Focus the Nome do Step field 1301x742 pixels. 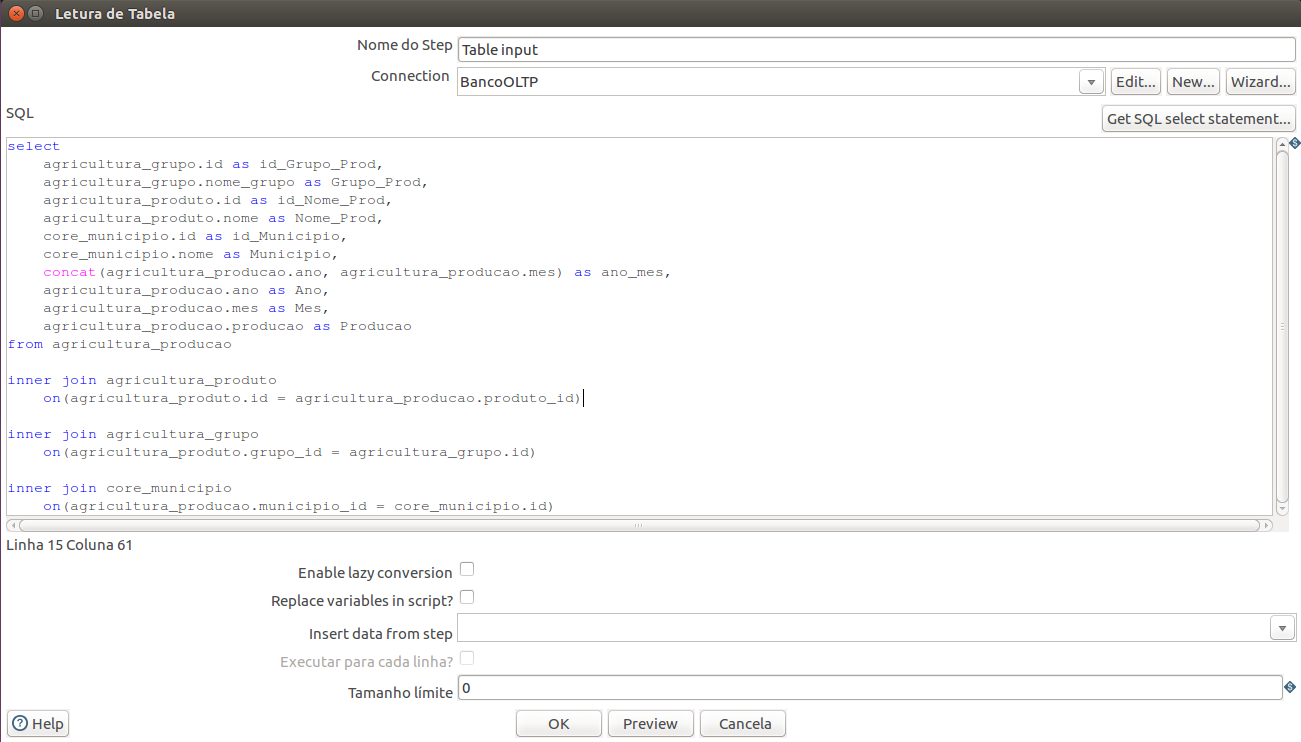[876, 49]
